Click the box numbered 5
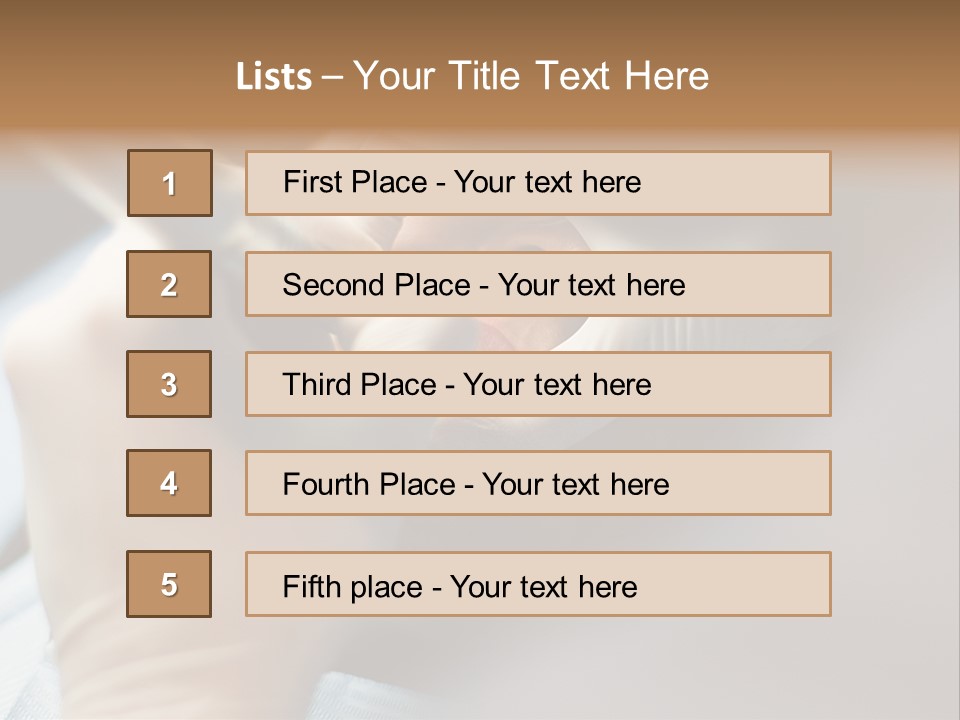The height and width of the screenshot is (720, 960). tap(169, 584)
